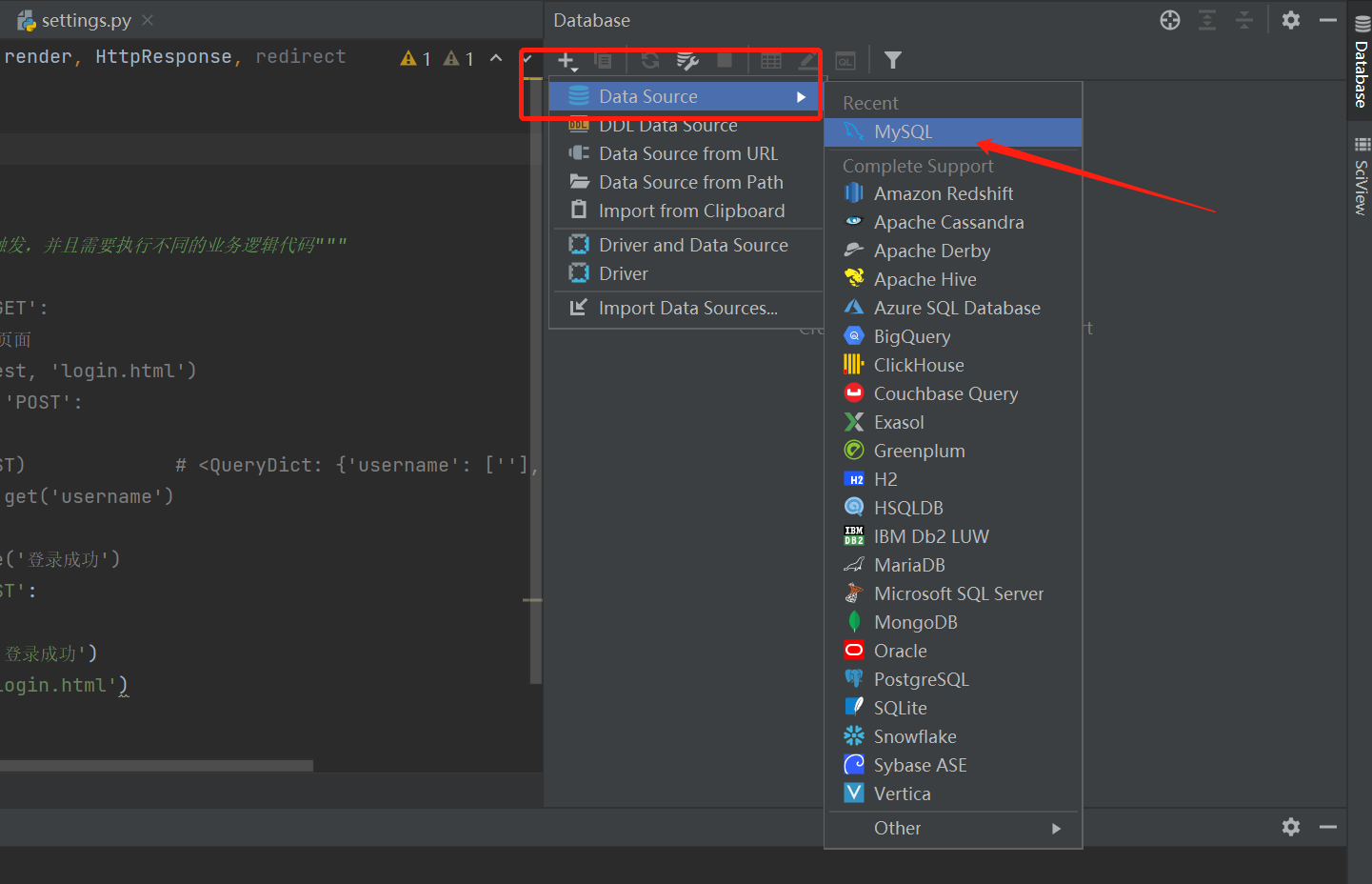Click the table editor icon in Database toolbar
The image size is (1372, 884).
(771, 61)
